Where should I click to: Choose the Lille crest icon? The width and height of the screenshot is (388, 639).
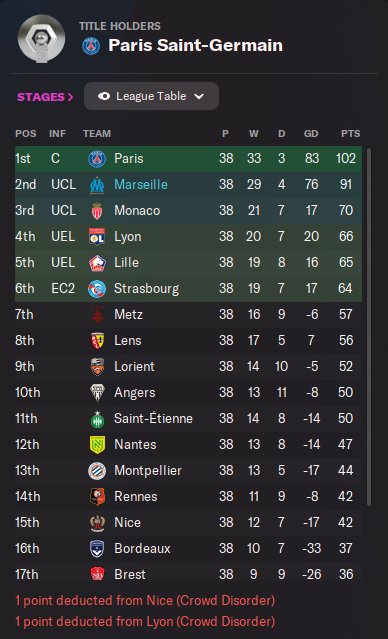pyautogui.click(x=97, y=263)
